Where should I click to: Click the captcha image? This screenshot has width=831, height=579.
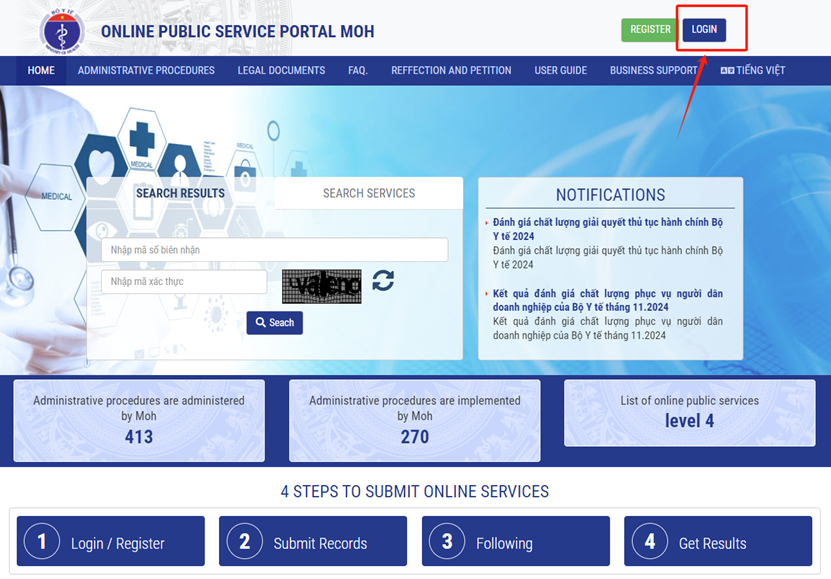[x=322, y=286]
